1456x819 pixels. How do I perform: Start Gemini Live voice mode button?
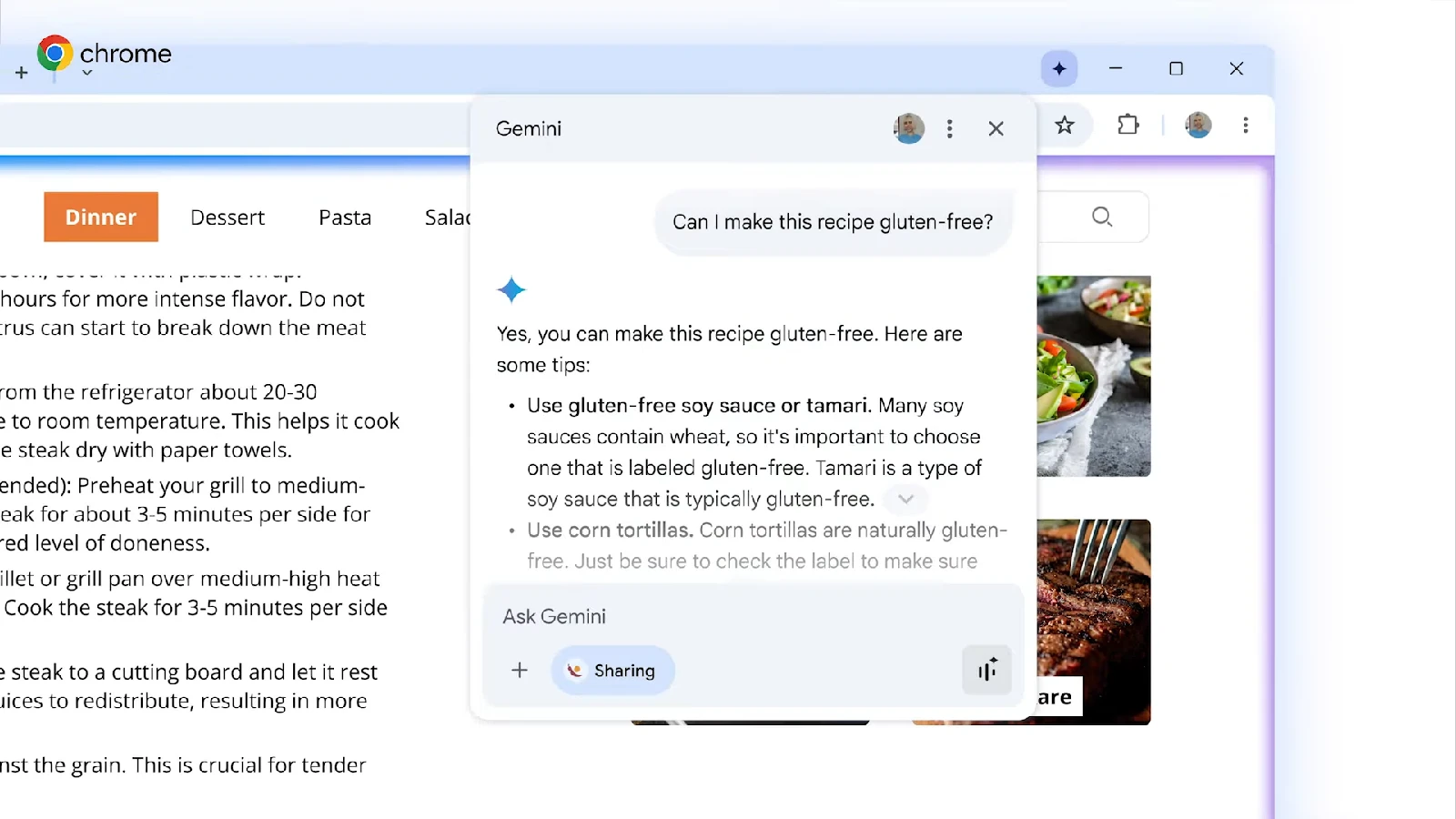tap(987, 671)
